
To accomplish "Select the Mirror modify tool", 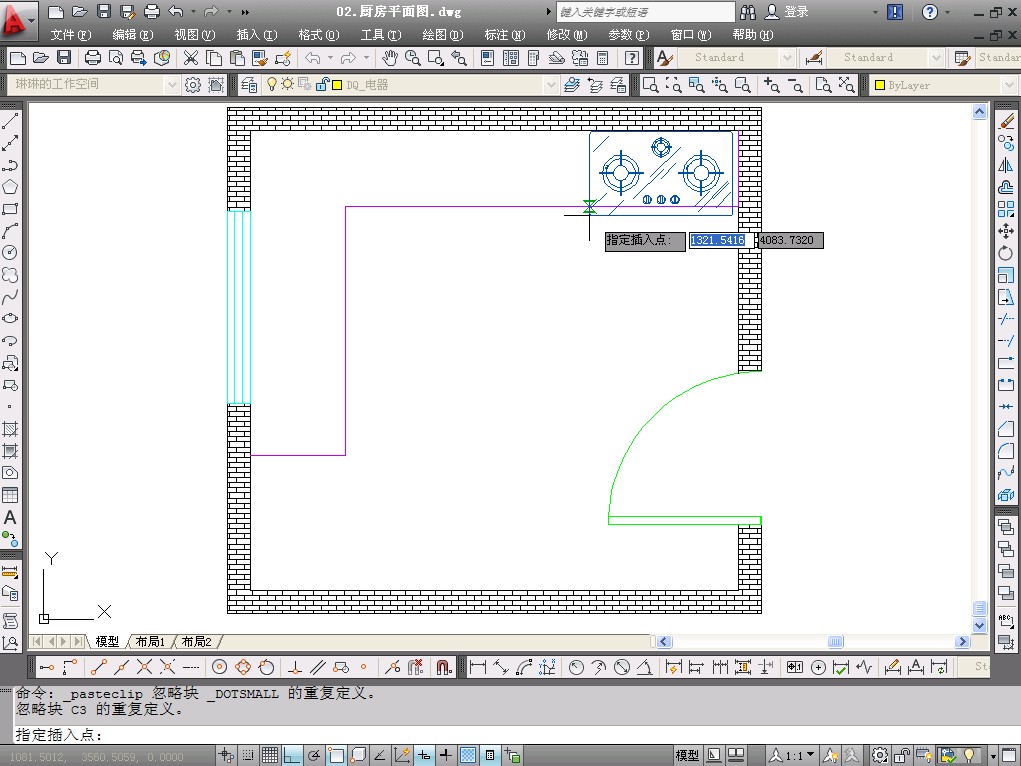I will [1006, 165].
